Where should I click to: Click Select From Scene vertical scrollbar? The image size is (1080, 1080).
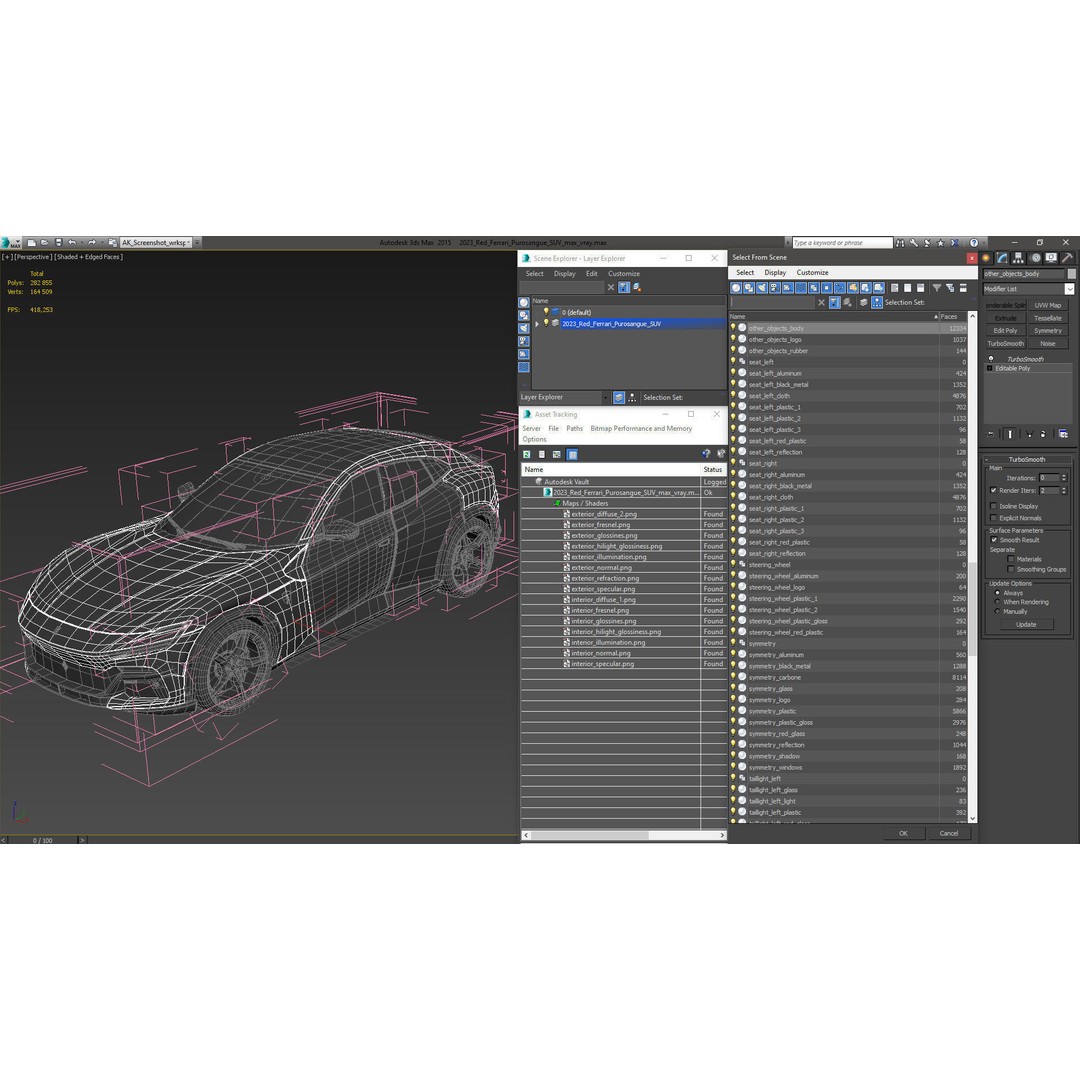coord(973,568)
